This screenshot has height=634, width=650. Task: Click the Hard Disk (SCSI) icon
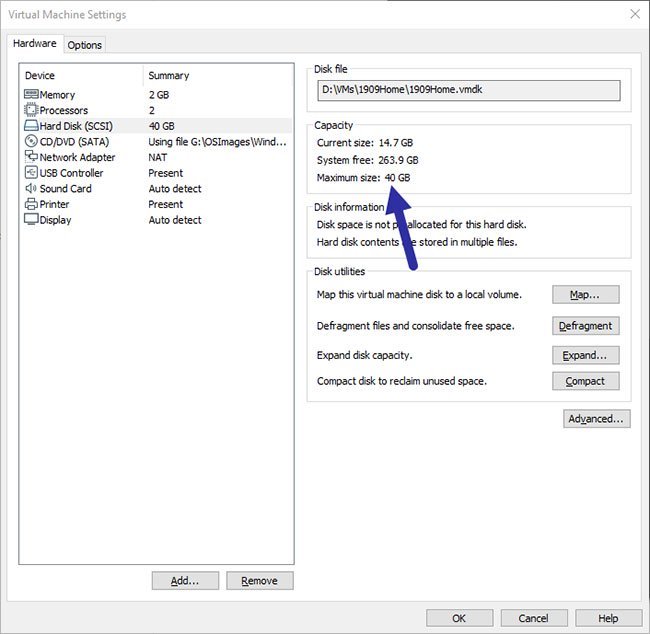pos(30,126)
